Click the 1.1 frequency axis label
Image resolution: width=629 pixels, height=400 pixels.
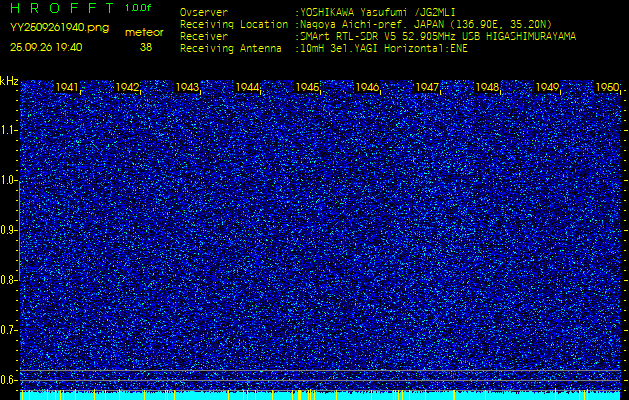tap(7, 130)
